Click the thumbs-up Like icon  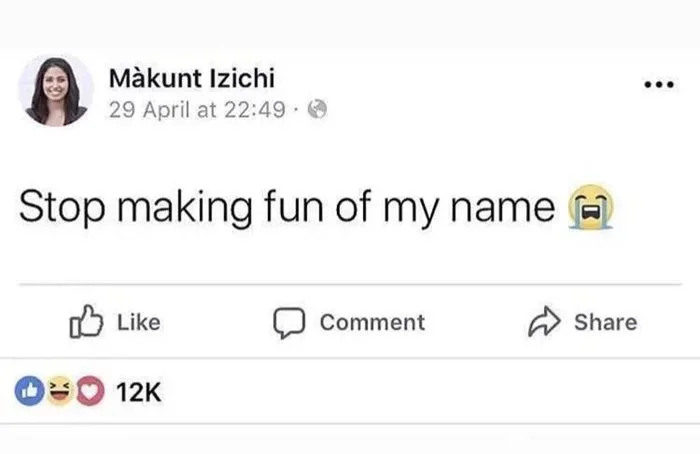pyautogui.click(x=84, y=322)
